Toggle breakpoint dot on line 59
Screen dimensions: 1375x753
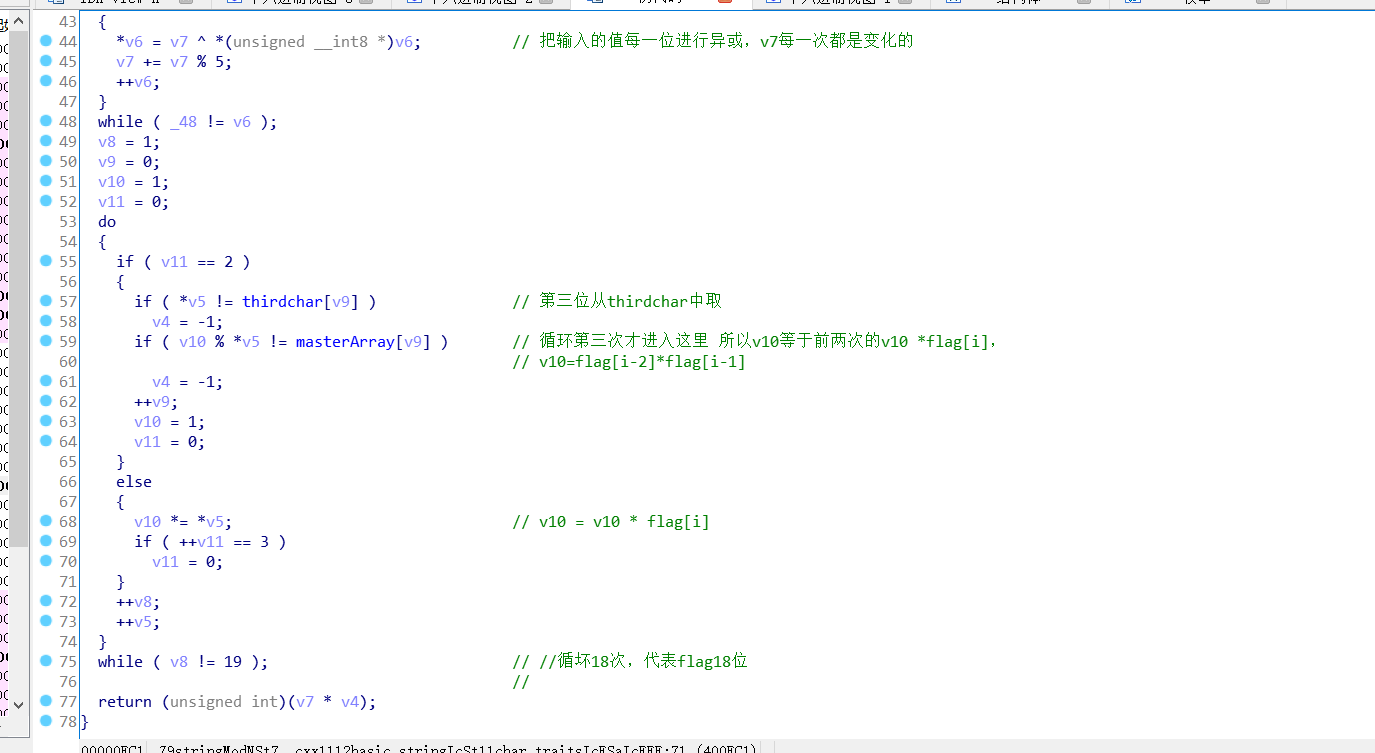pyautogui.click(x=46, y=341)
